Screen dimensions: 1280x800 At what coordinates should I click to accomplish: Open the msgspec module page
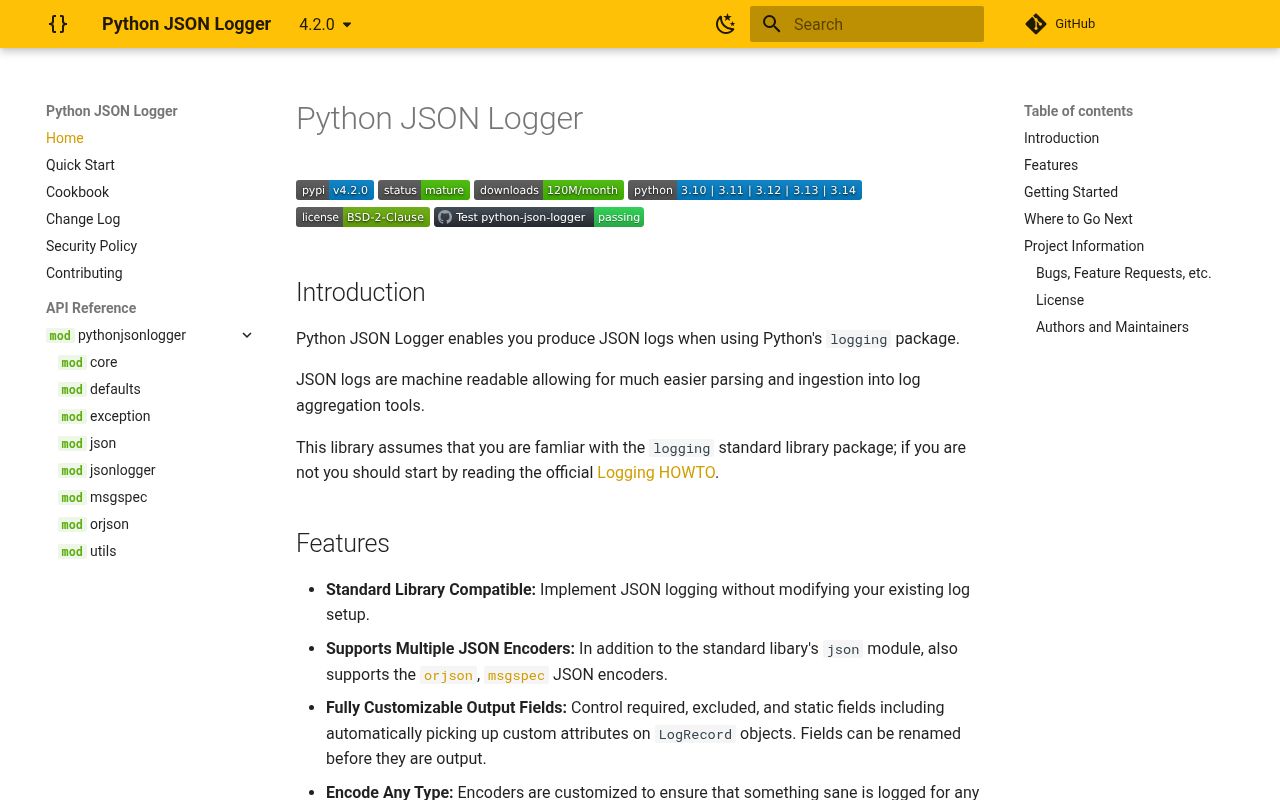tap(102, 497)
